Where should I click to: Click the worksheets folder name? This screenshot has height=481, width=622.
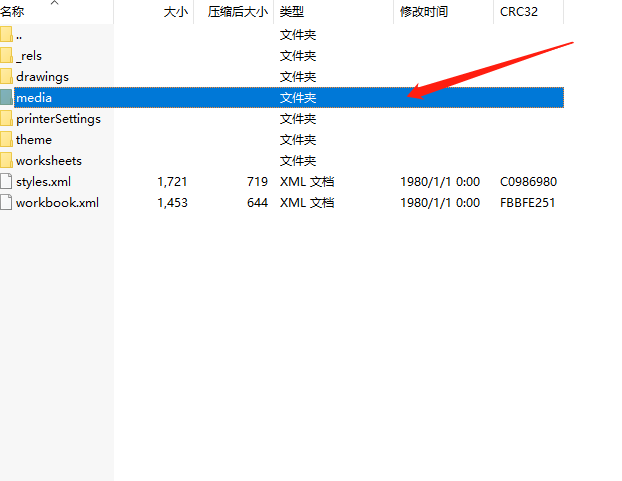[x=49, y=161]
